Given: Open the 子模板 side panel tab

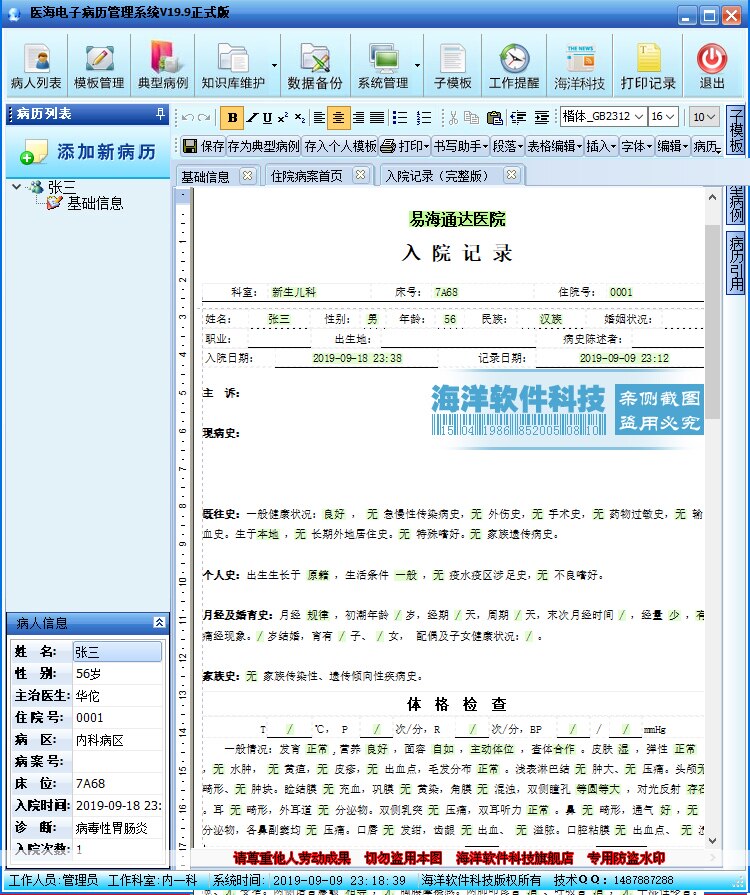Looking at the screenshot, I should 736,130.
